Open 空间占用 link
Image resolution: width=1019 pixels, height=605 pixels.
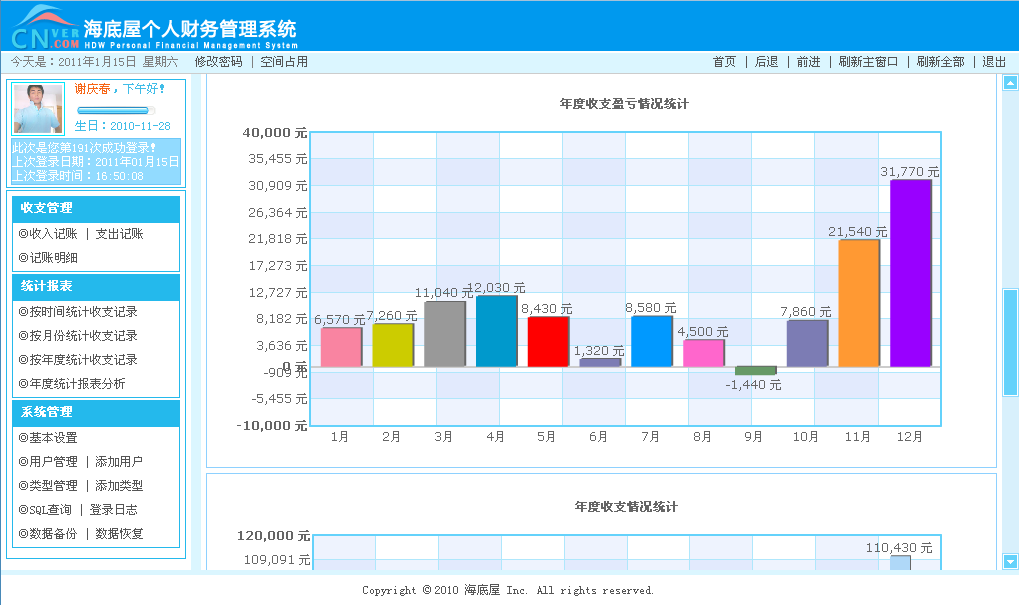284,62
